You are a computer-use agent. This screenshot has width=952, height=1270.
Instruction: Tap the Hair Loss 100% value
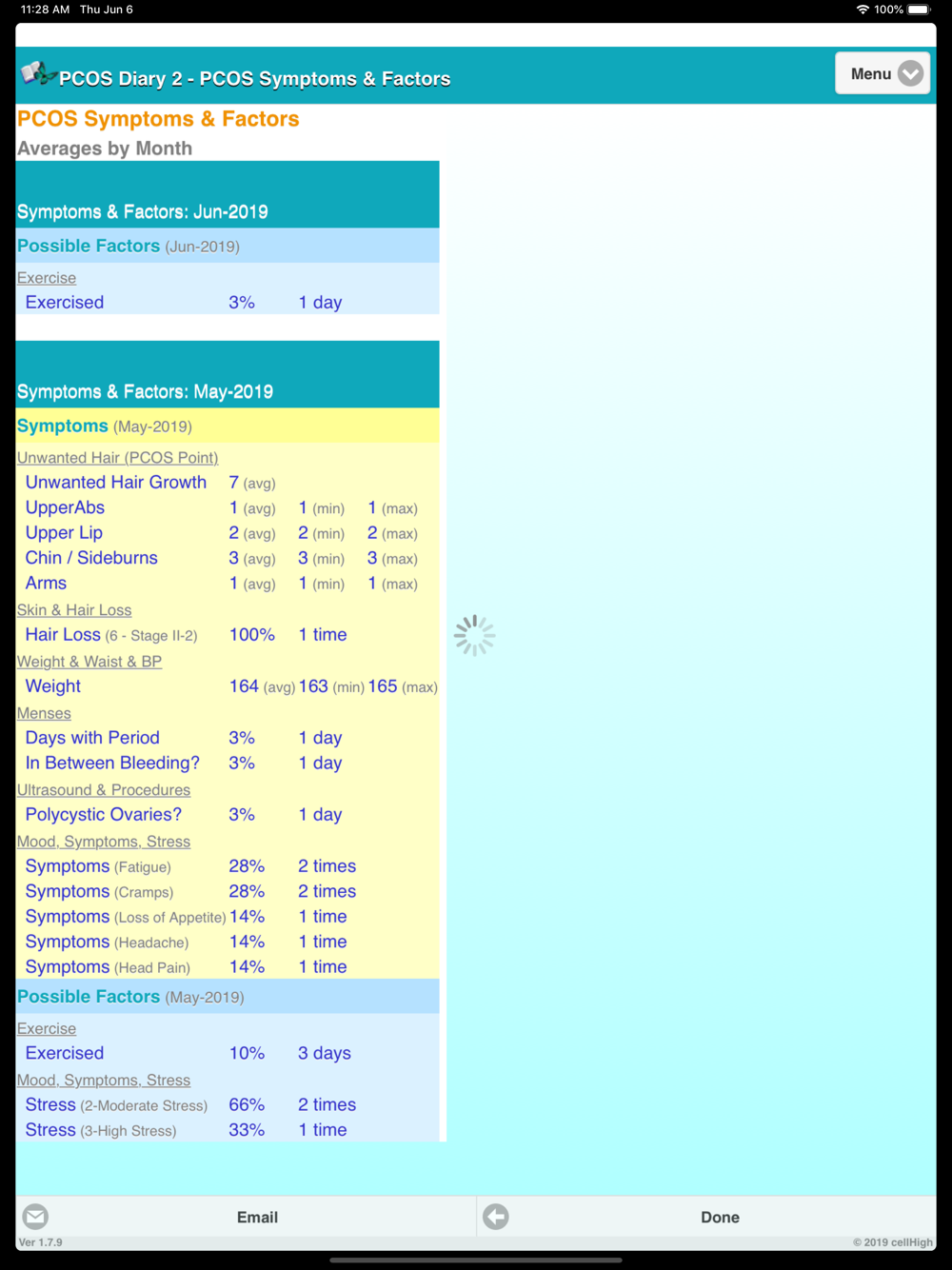252,635
